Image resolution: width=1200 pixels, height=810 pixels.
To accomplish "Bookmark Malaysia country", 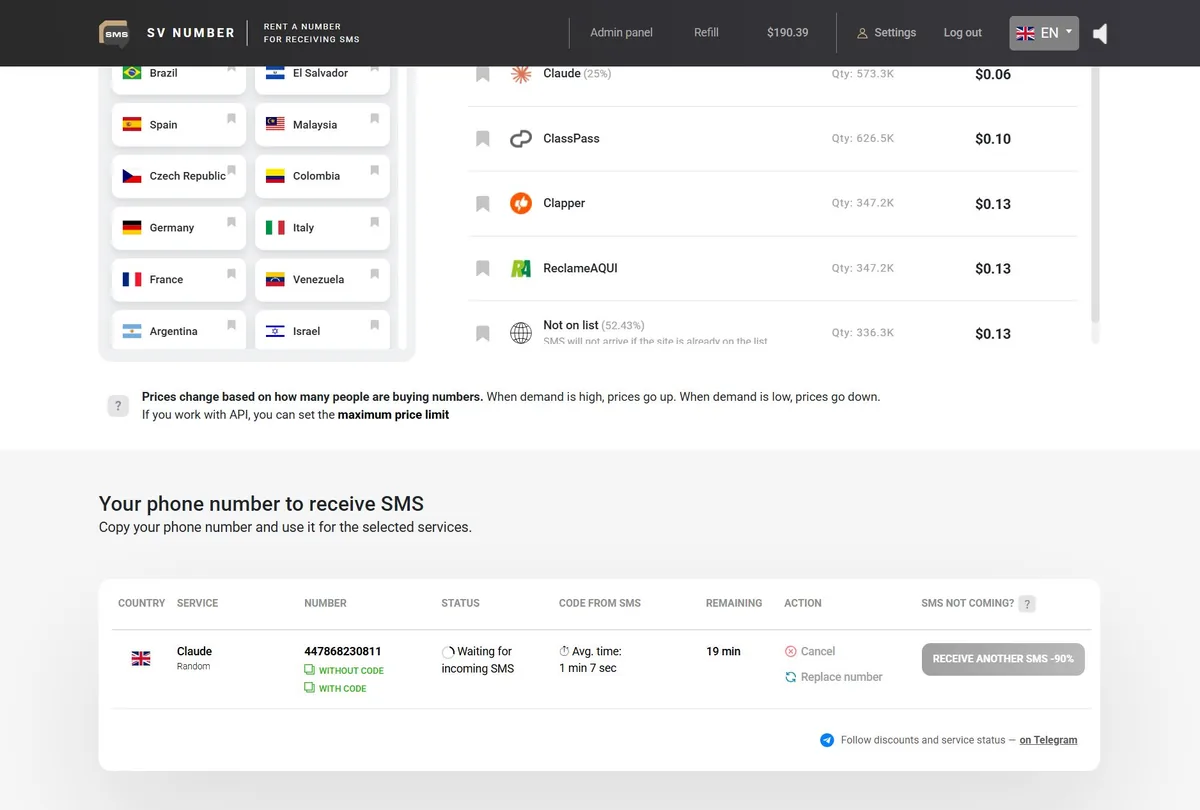I will coord(375,118).
